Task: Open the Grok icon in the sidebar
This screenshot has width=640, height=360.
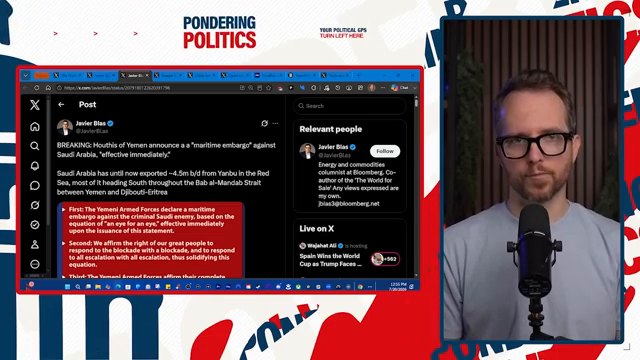Action: 35,205
